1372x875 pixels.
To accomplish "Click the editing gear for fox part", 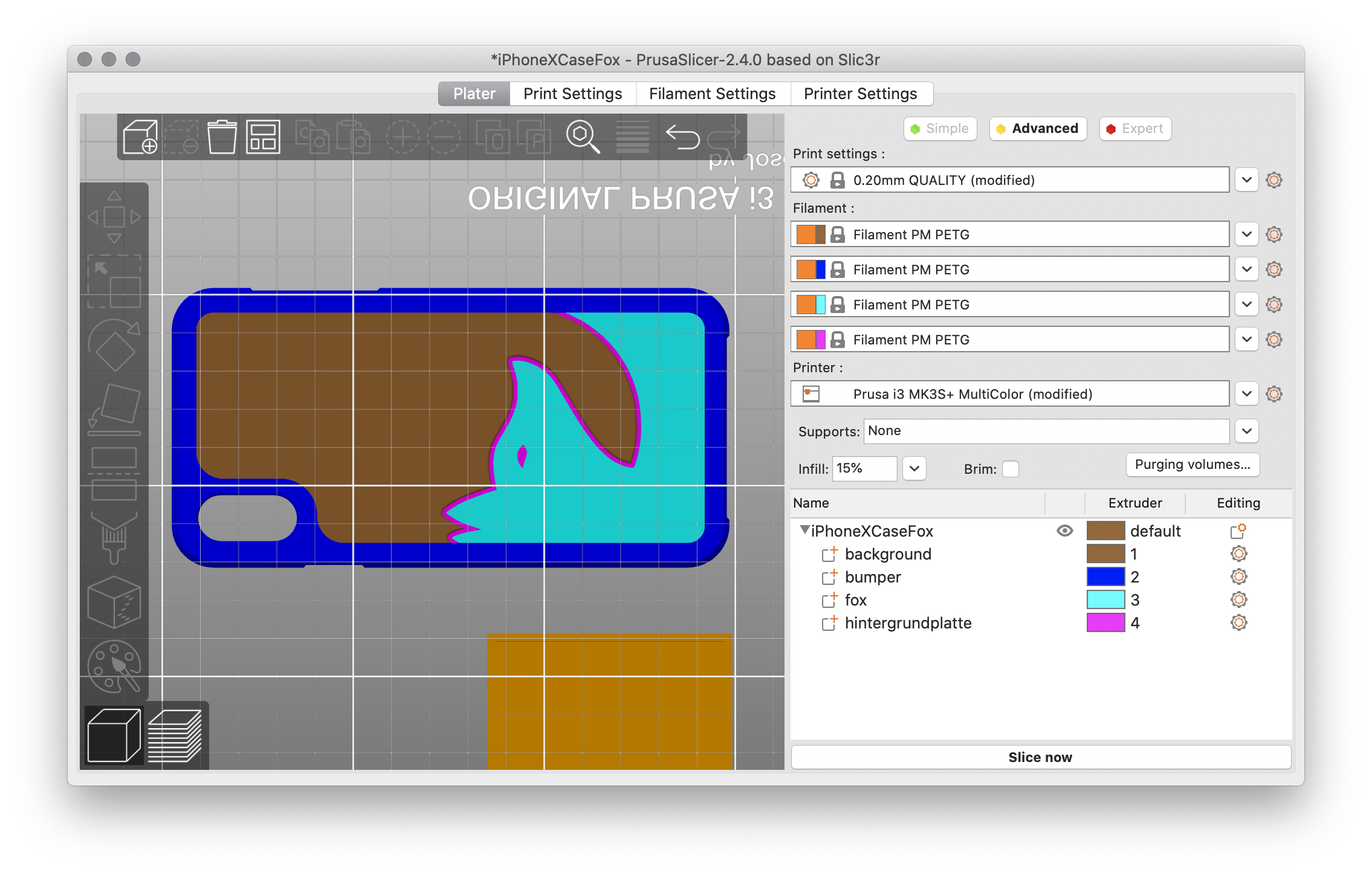I will 1239,599.
